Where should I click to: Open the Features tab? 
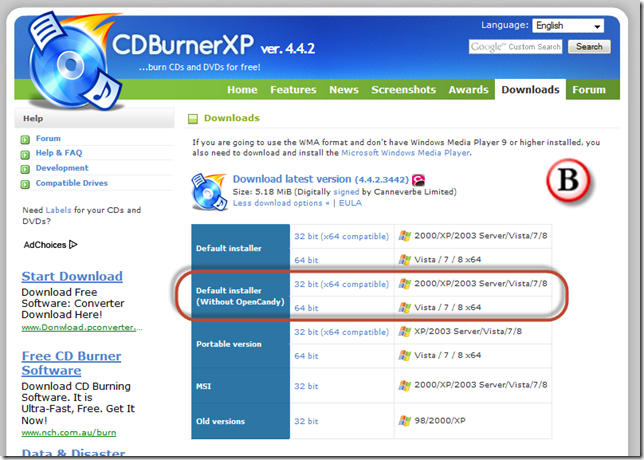pyautogui.click(x=293, y=90)
